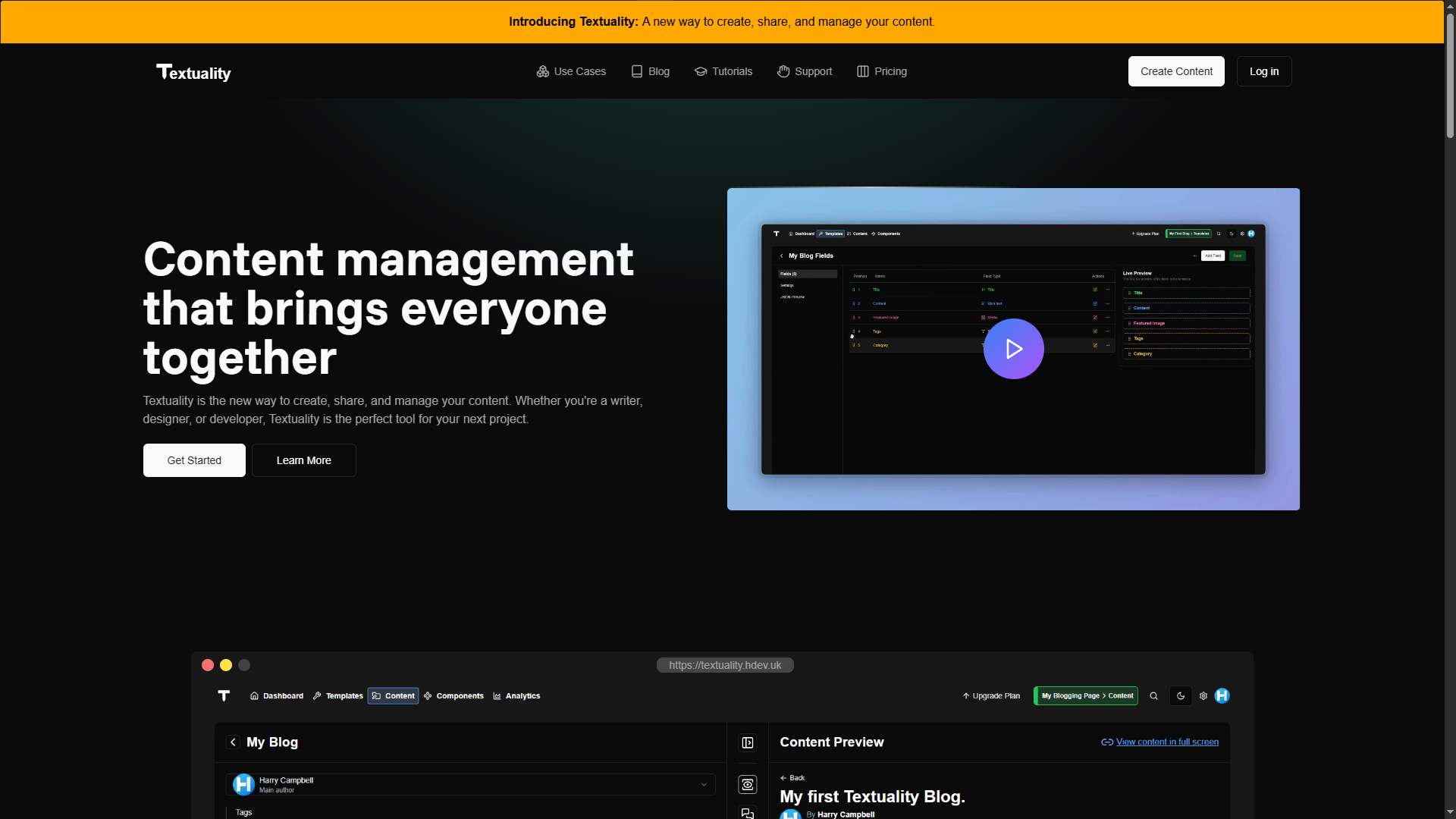
Task: Click the search magnifier icon in preview
Action: [1153, 695]
